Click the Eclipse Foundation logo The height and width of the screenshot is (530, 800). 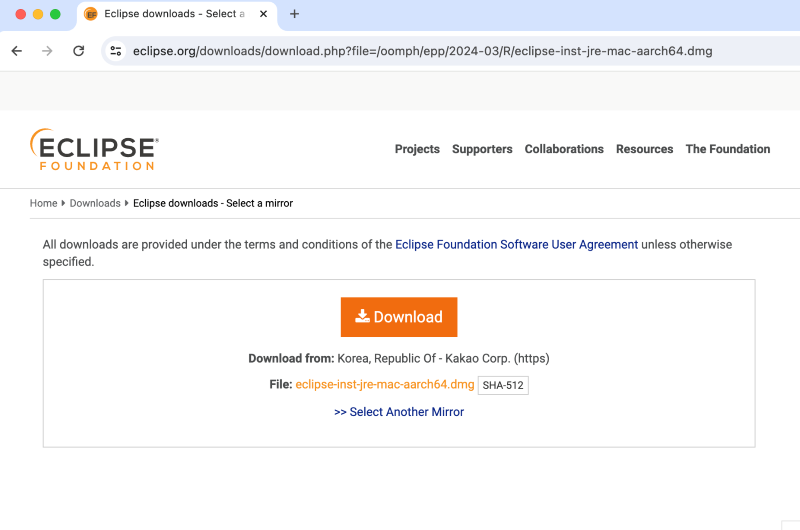tap(94, 149)
